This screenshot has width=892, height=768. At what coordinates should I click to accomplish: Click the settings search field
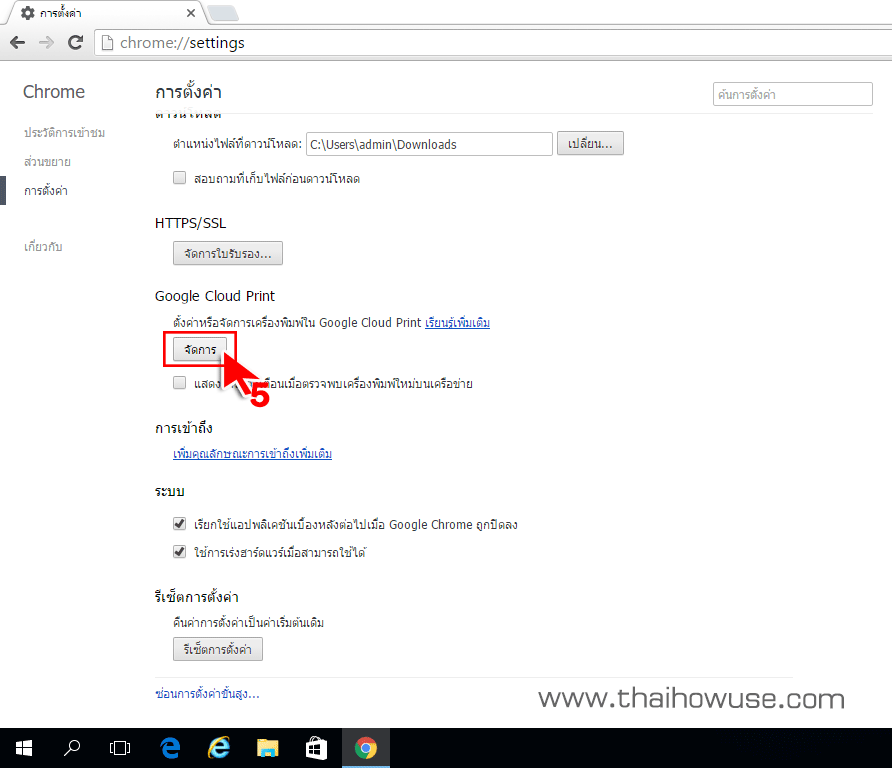coord(792,94)
